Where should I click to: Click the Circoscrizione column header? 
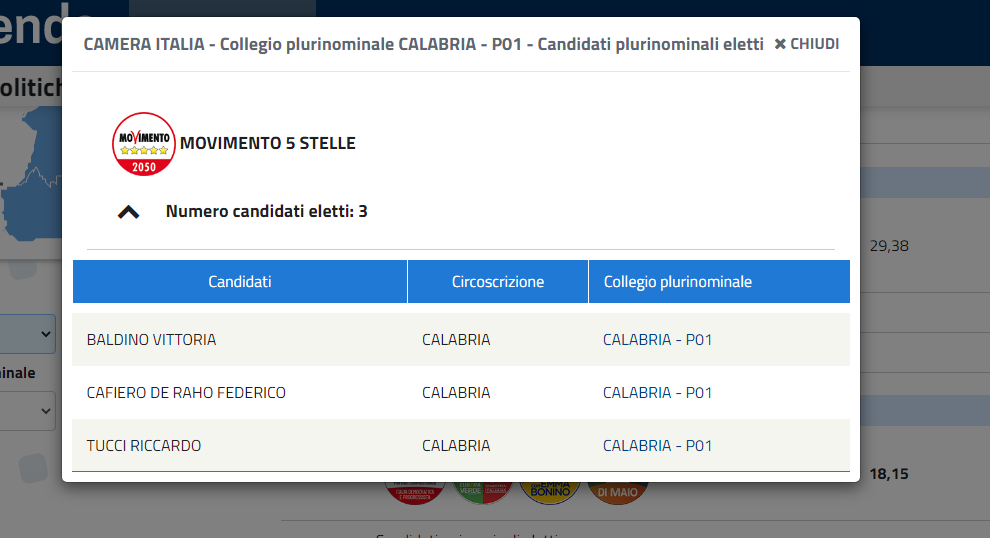coord(498,282)
